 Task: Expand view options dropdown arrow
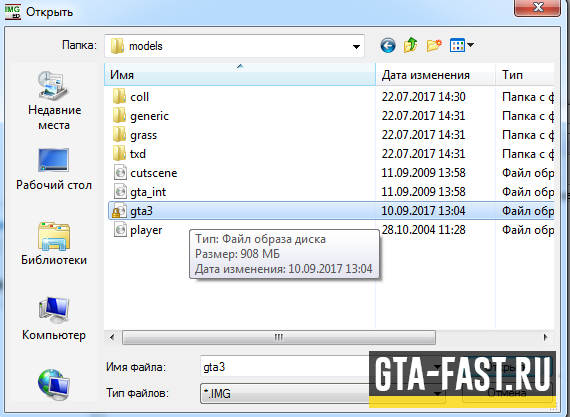(471, 45)
